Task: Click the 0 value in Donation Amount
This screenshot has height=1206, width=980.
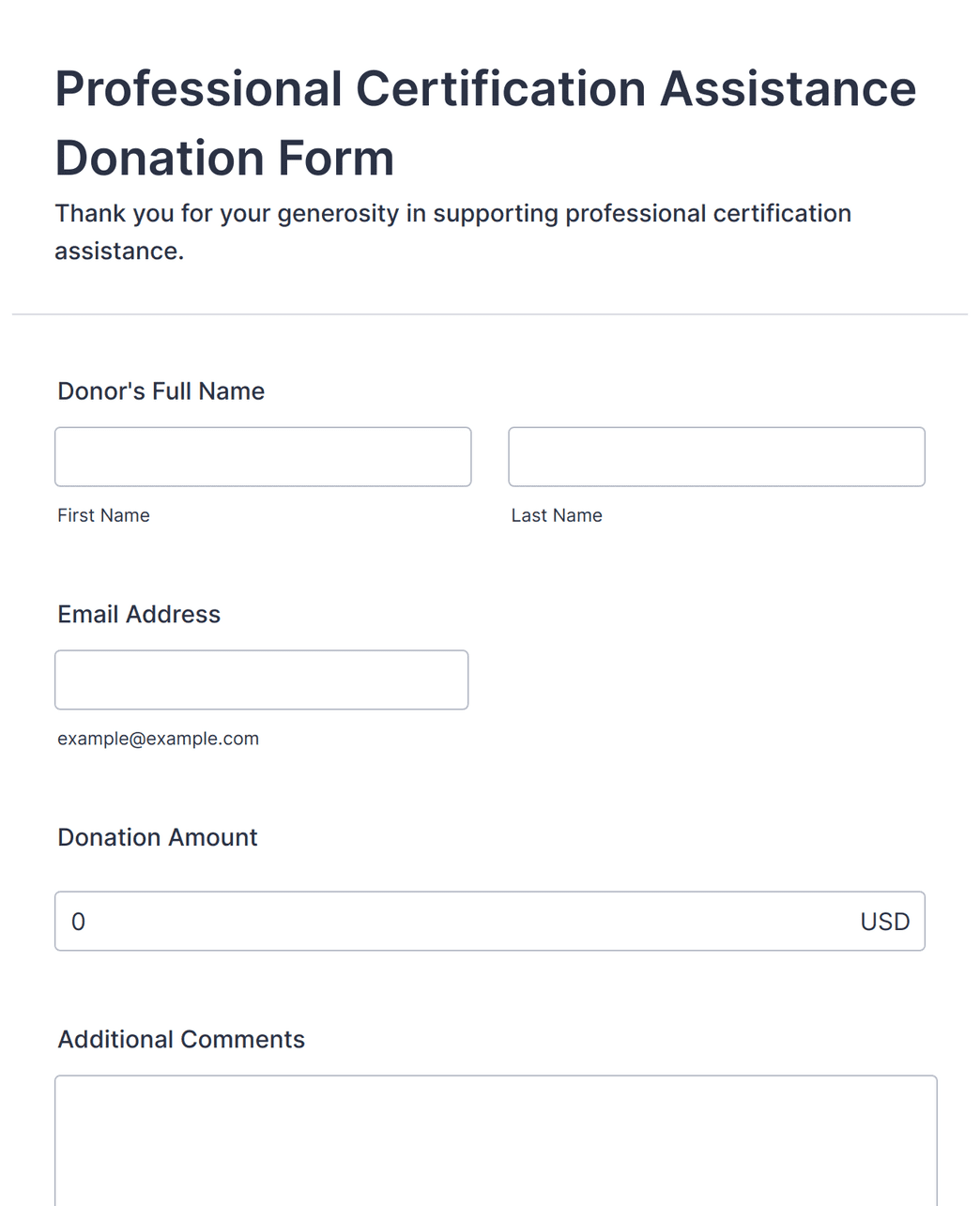Action: (x=79, y=922)
